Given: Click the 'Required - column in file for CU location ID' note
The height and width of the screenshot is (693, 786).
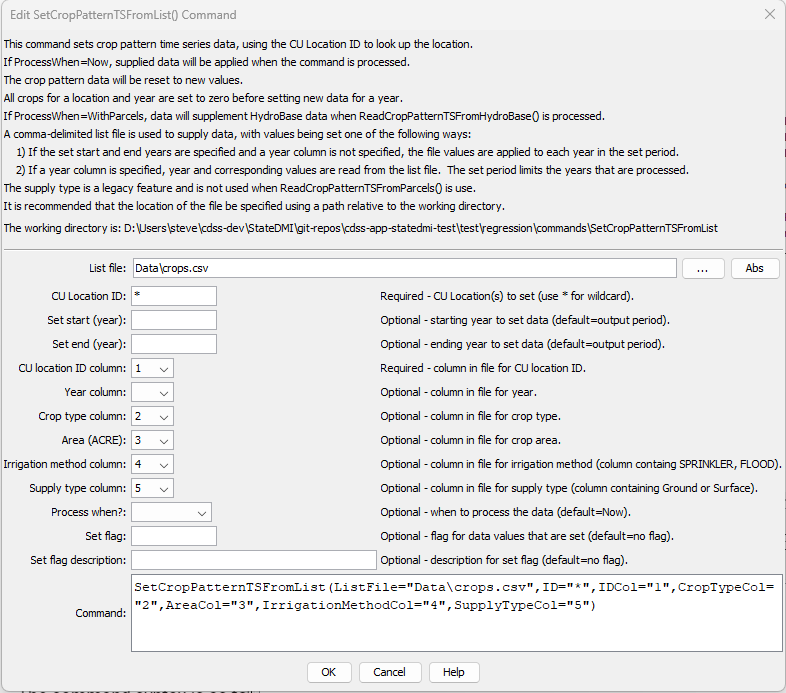Looking at the screenshot, I should [483, 369].
